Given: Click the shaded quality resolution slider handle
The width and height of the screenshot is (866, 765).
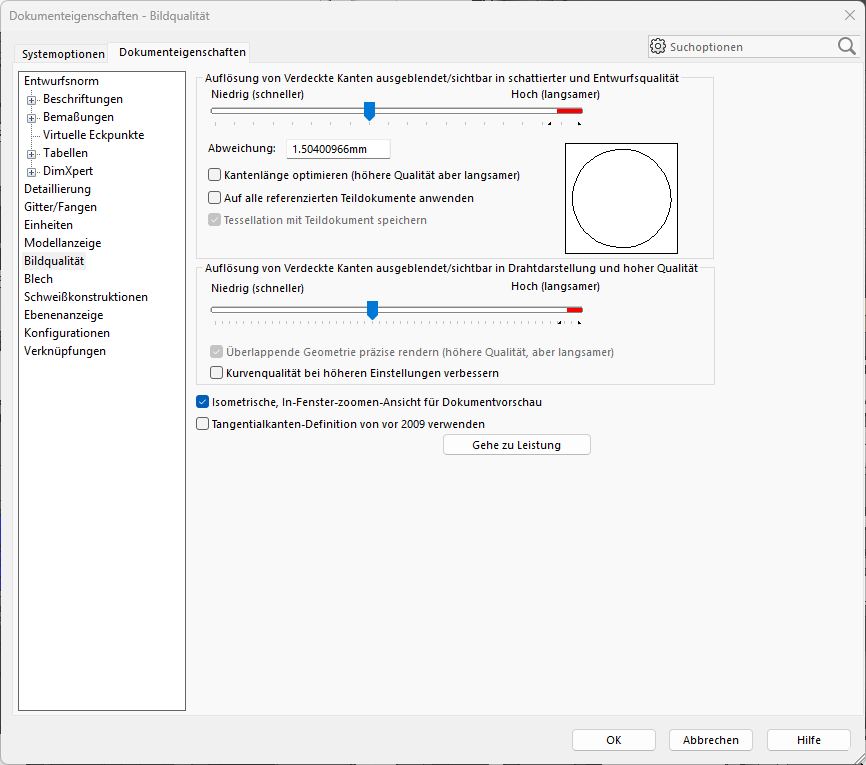Looking at the screenshot, I should tap(370, 111).
